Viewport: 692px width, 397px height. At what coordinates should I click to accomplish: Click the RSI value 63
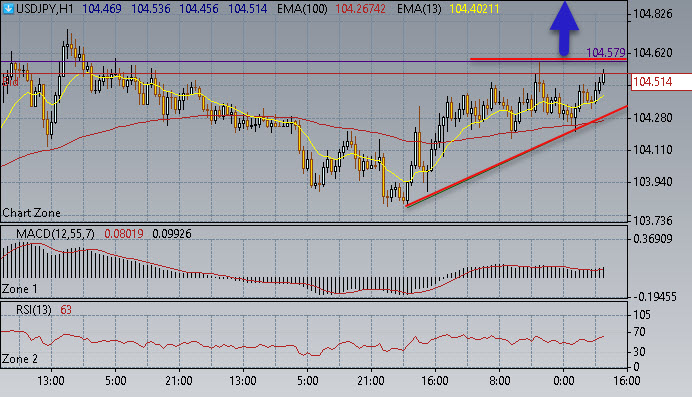tap(66, 310)
